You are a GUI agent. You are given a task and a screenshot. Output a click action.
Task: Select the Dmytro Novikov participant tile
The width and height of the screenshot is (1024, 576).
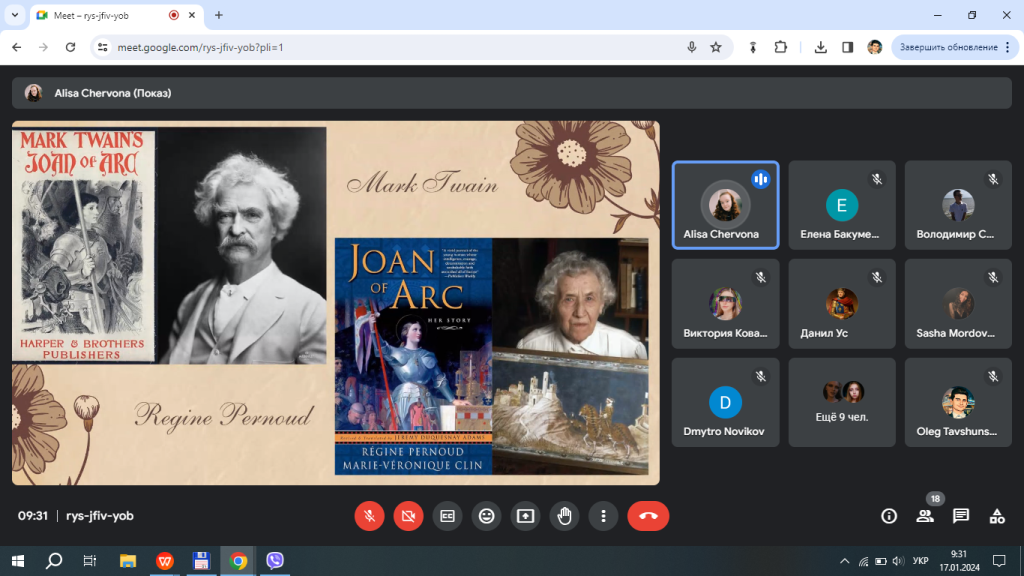(726, 402)
